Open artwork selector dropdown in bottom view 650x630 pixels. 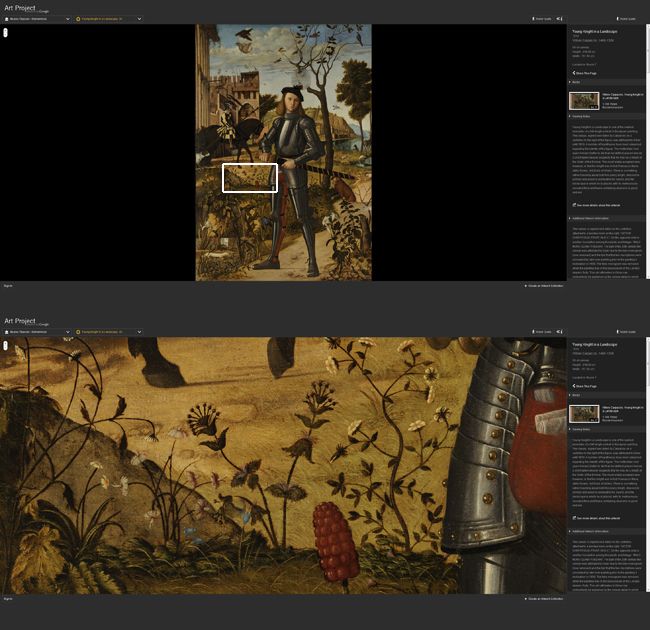[x=109, y=332]
